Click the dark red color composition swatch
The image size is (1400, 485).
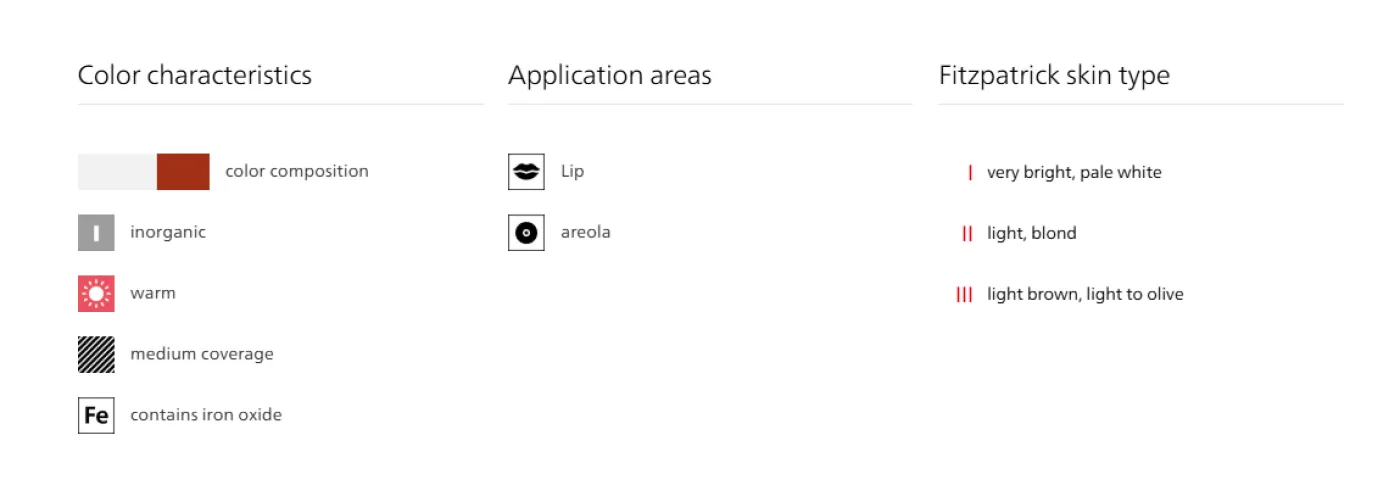point(183,172)
